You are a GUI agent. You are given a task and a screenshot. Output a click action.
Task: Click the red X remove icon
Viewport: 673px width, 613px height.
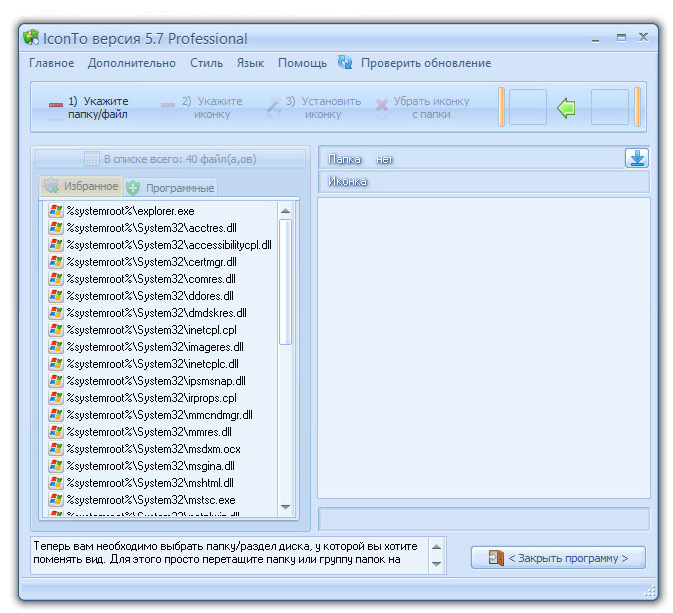pyautogui.click(x=382, y=105)
